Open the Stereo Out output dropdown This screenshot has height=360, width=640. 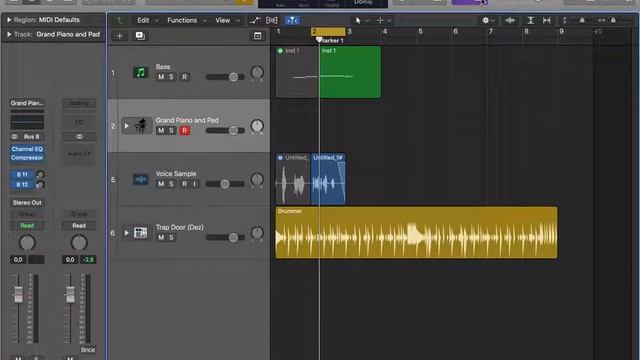[27, 202]
